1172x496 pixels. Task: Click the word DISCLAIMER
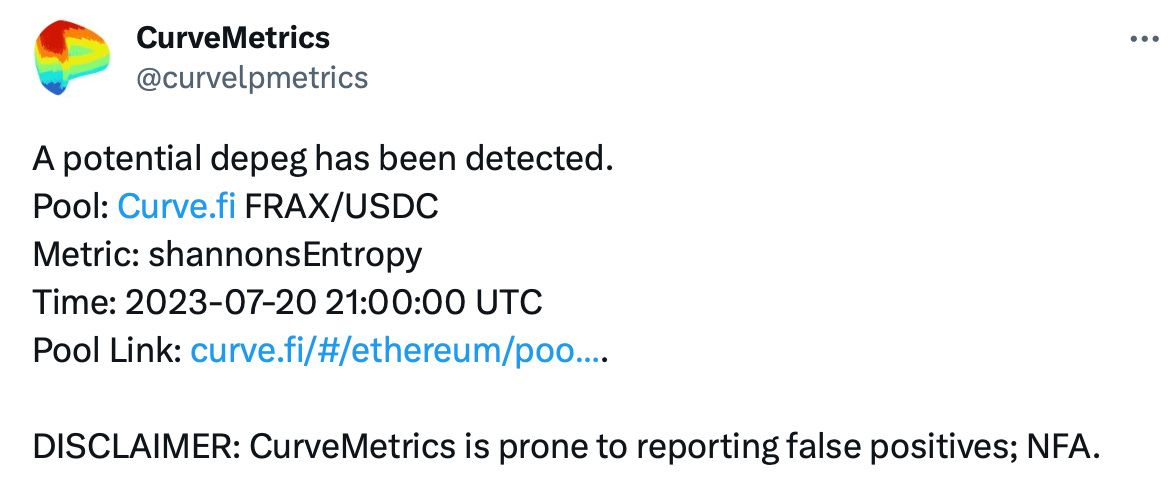point(136,447)
